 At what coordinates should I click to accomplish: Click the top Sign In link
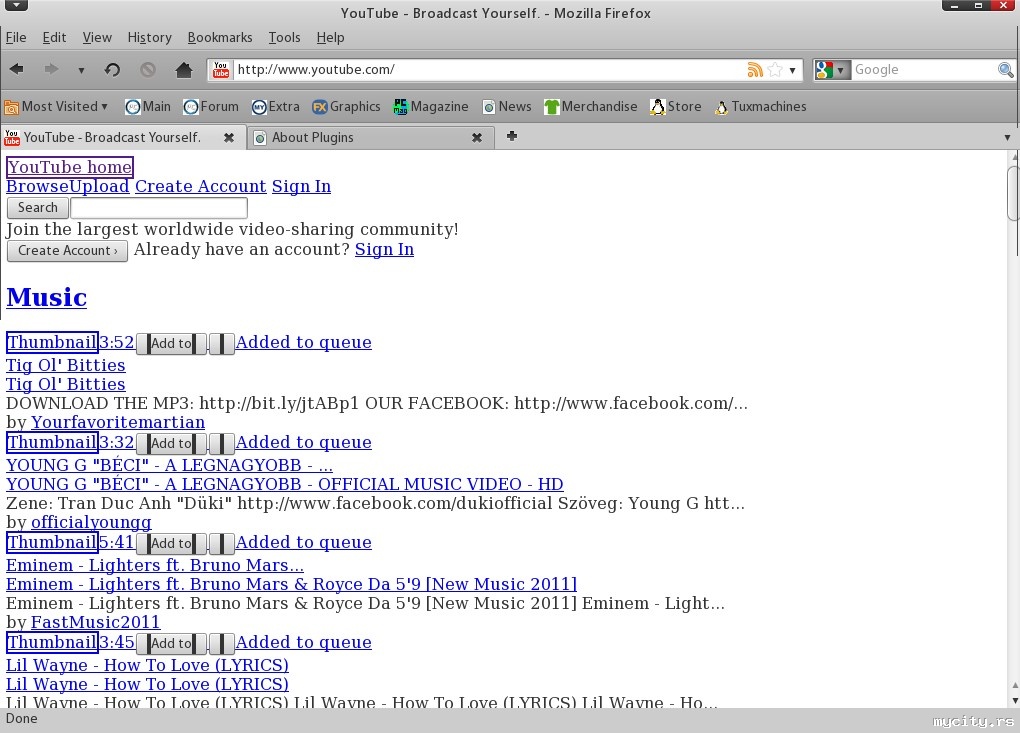[x=301, y=186]
